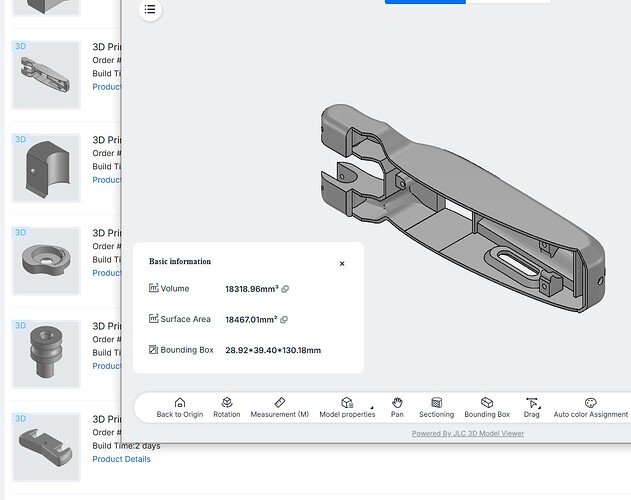Open the cylindrical bushing model thumbnail
The width and height of the screenshot is (631, 500).
click(x=46, y=354)
